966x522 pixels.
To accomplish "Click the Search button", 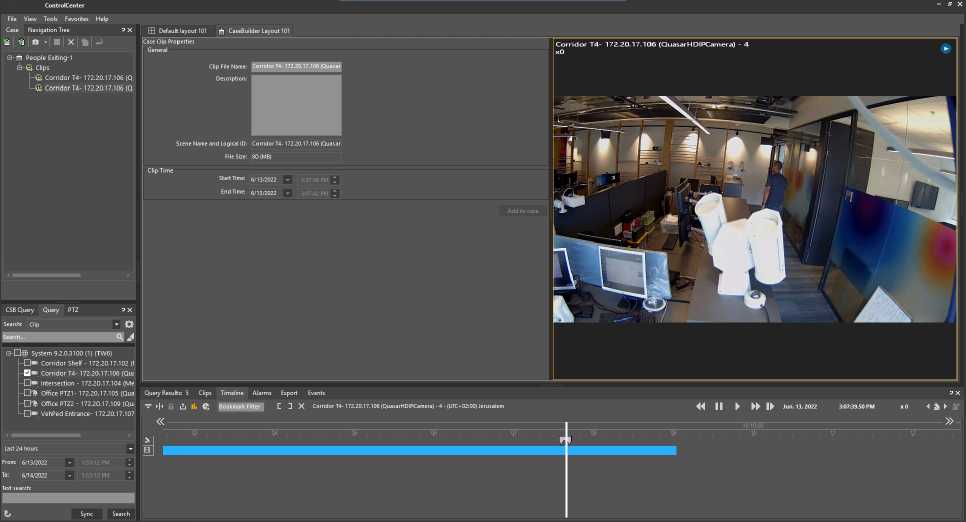I will [121, 513].
